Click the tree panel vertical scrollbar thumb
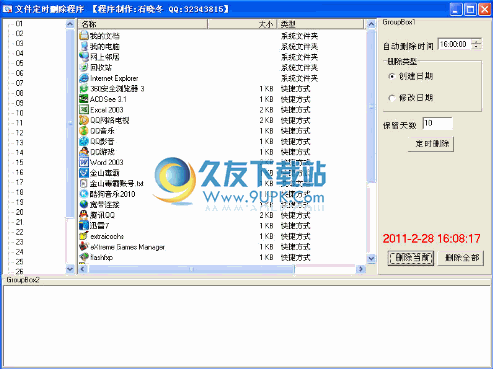This screenshot has width=493, height=369. tap(70, 123)
